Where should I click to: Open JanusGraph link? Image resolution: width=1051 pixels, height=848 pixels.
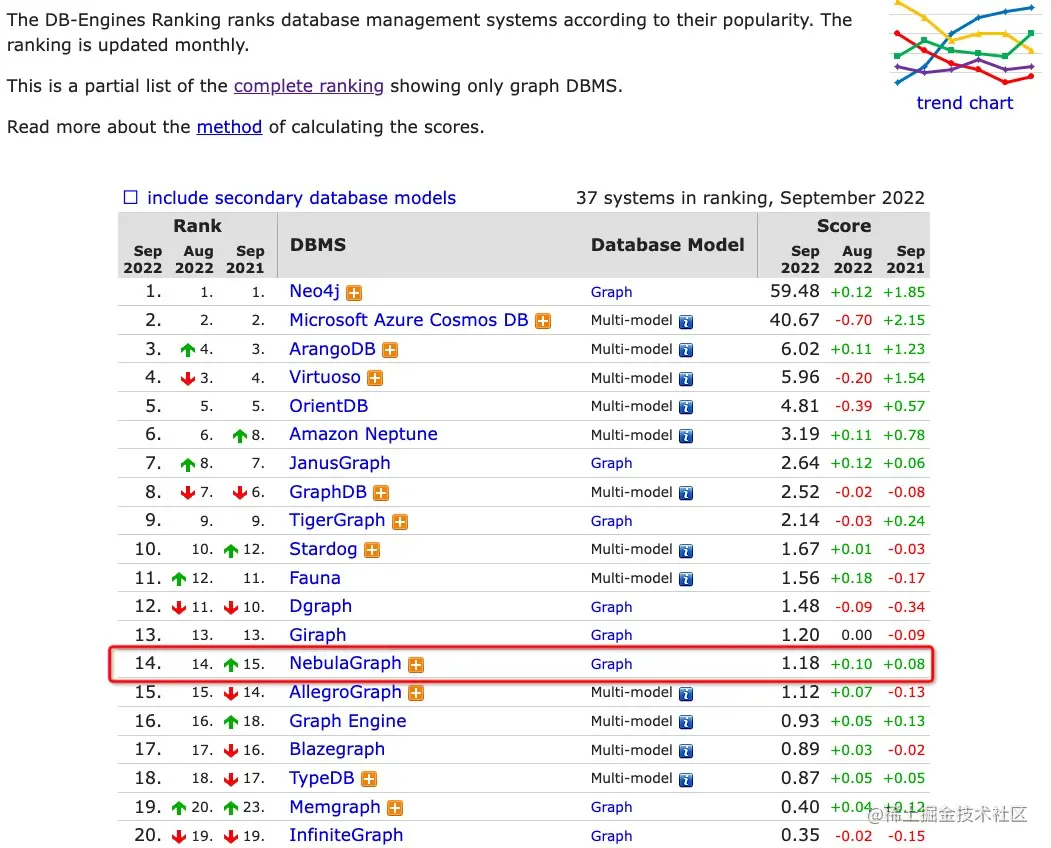coord(339,463)
